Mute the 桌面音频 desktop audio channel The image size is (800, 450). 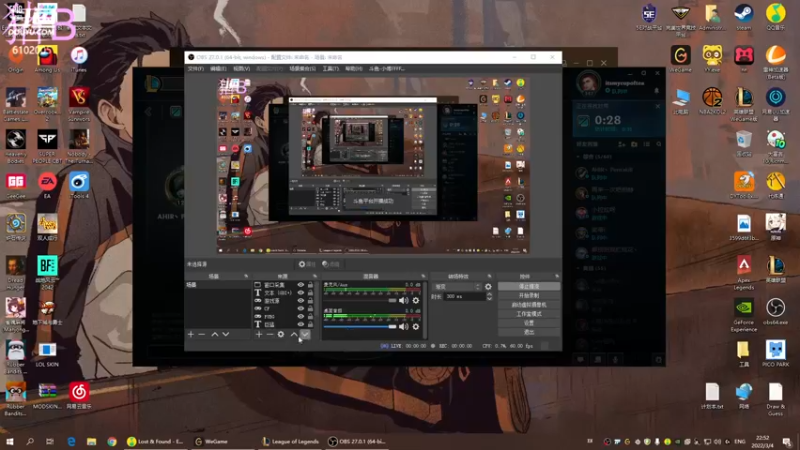click(404, 327)
